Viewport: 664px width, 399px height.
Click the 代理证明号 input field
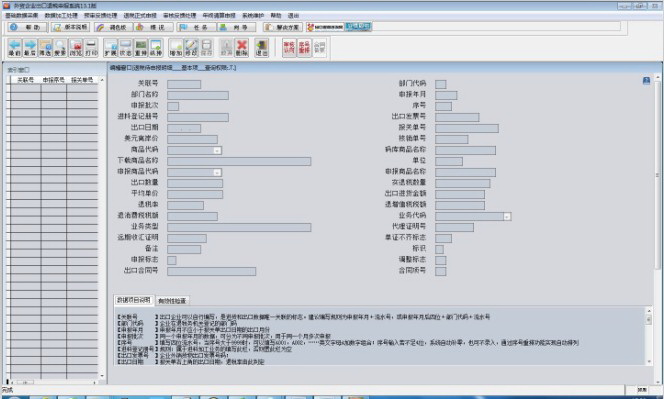[454, 227]
